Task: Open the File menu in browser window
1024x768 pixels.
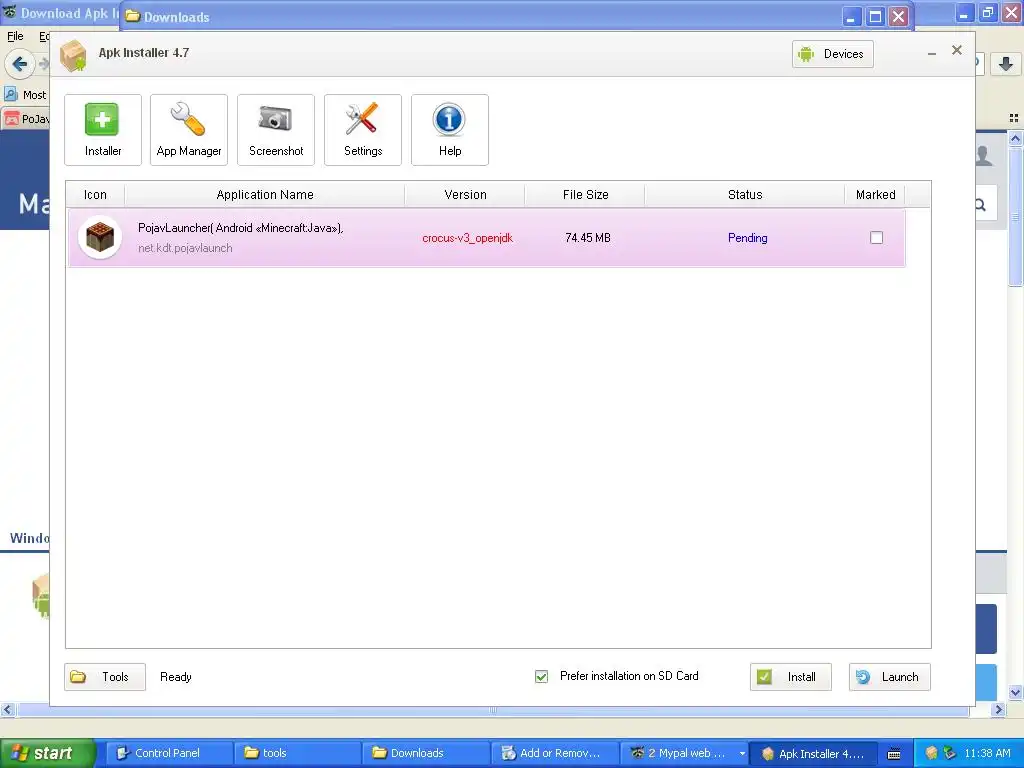Action: click(x=15, y=36)
